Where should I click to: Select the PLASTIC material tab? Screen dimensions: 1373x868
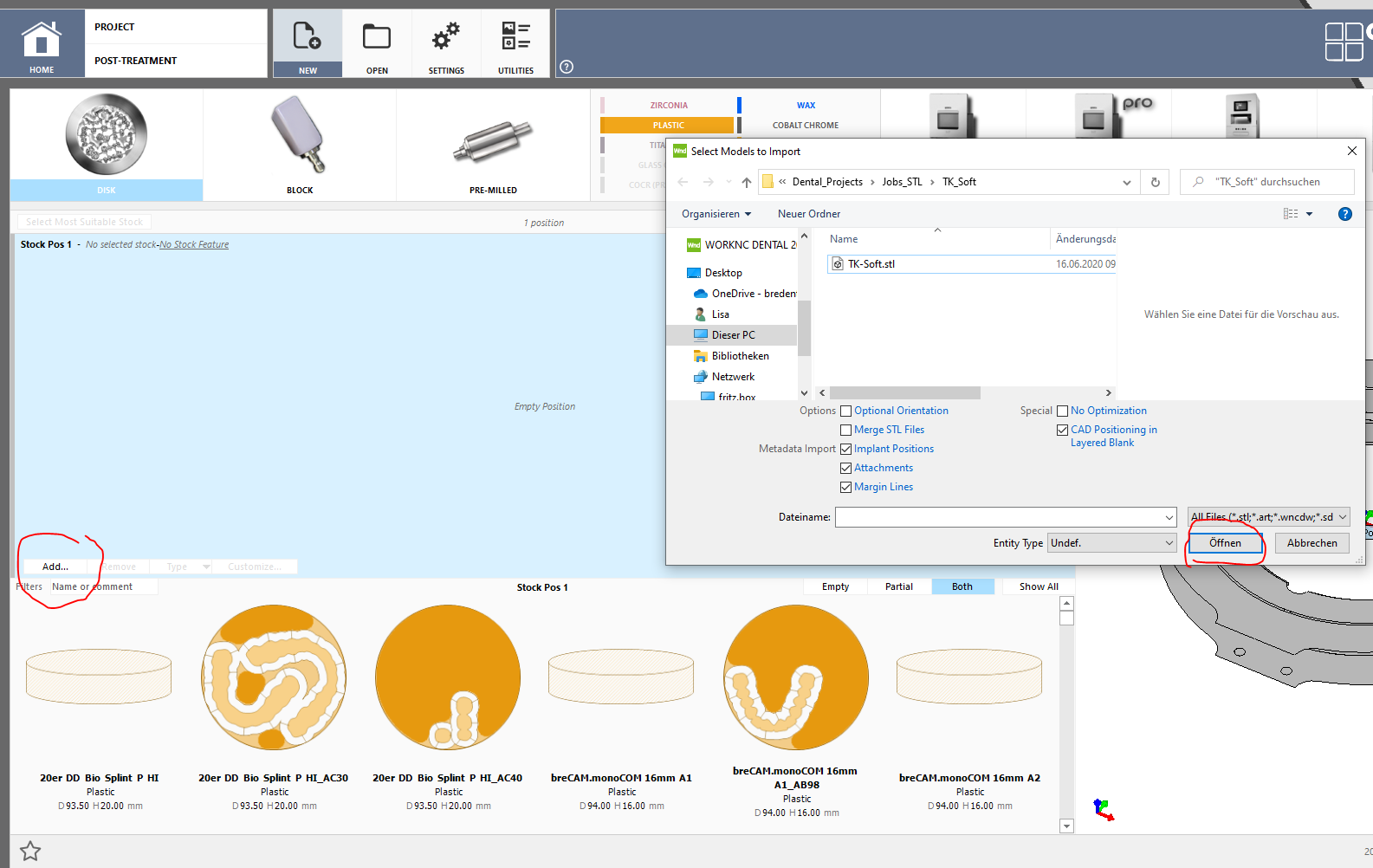point(669,126)
